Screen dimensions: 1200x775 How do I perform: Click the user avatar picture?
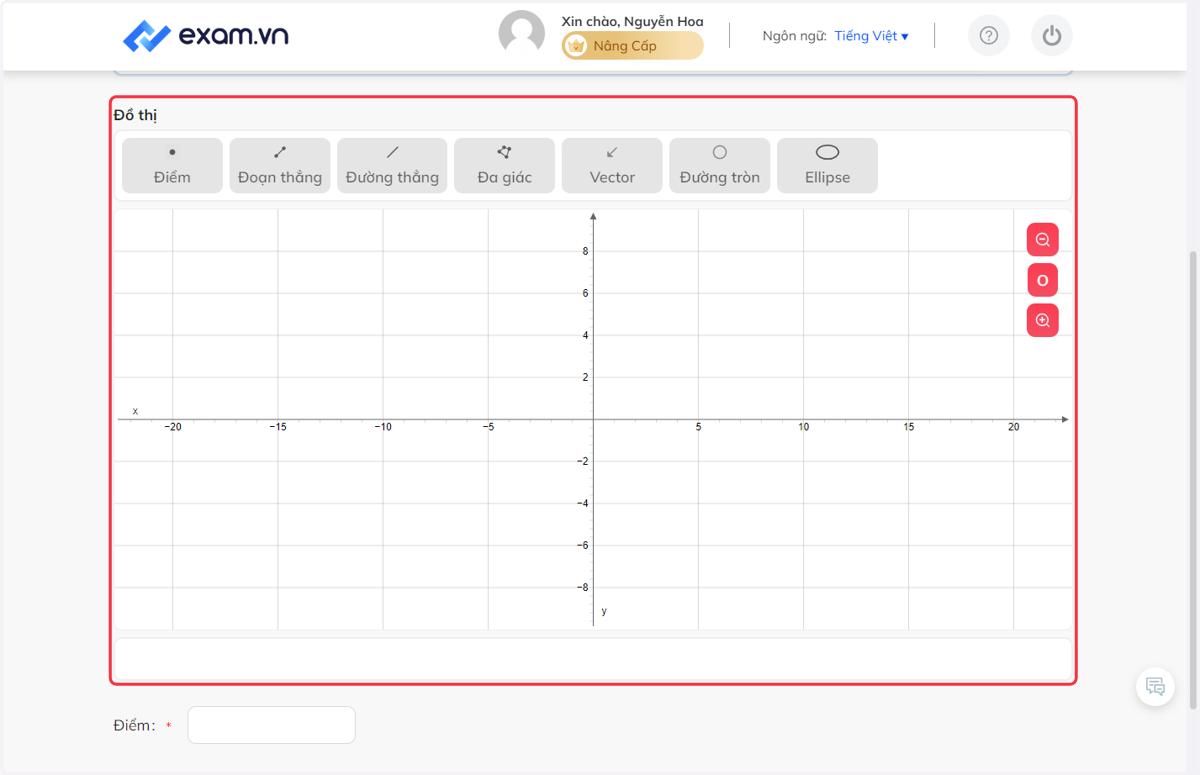(x=522, y=34)
